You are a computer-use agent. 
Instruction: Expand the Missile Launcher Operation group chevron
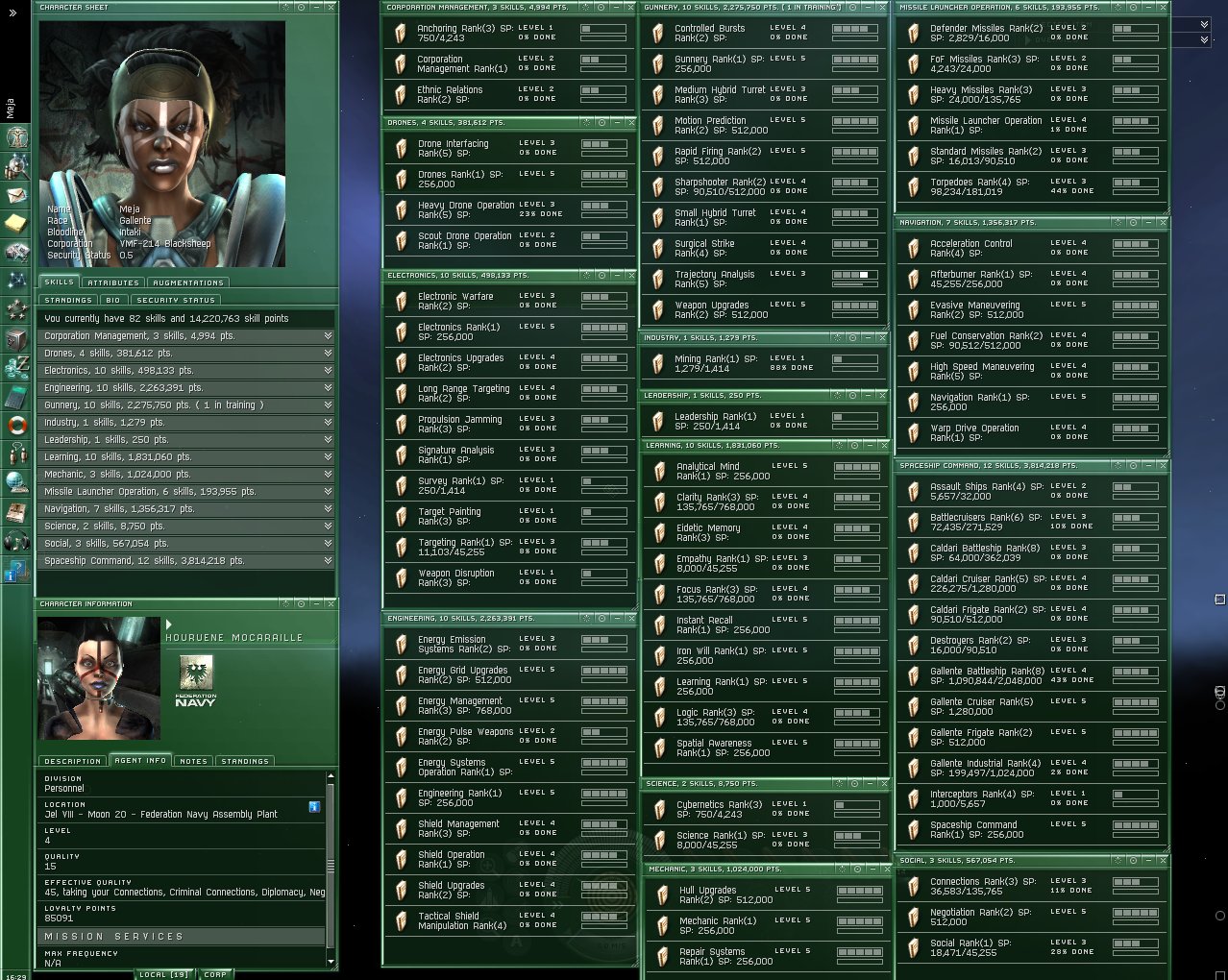(x=328, y=492)
